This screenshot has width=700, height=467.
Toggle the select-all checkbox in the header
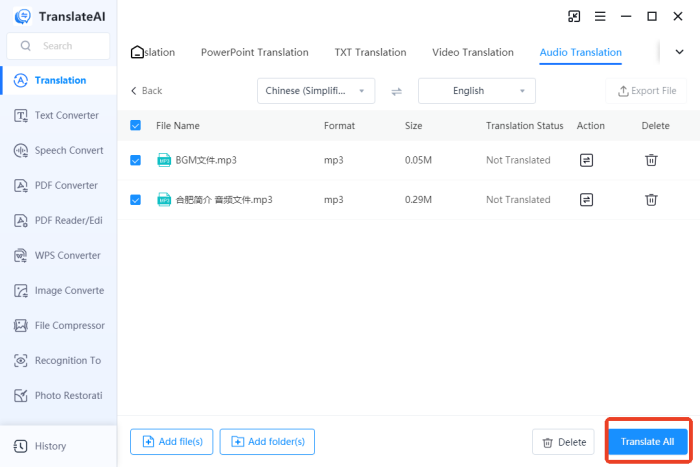tap(135, 125)
